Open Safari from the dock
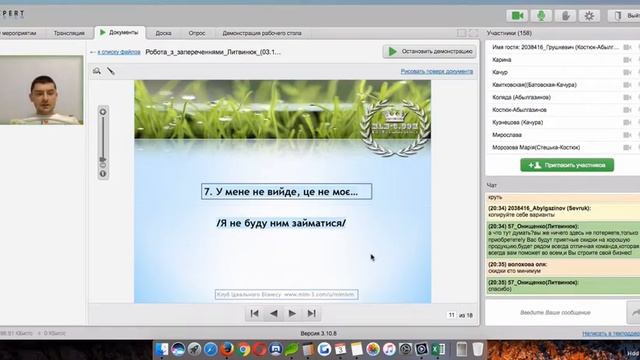Image resolution: width=640 pixels, height=360 pixels. point(211,349)
